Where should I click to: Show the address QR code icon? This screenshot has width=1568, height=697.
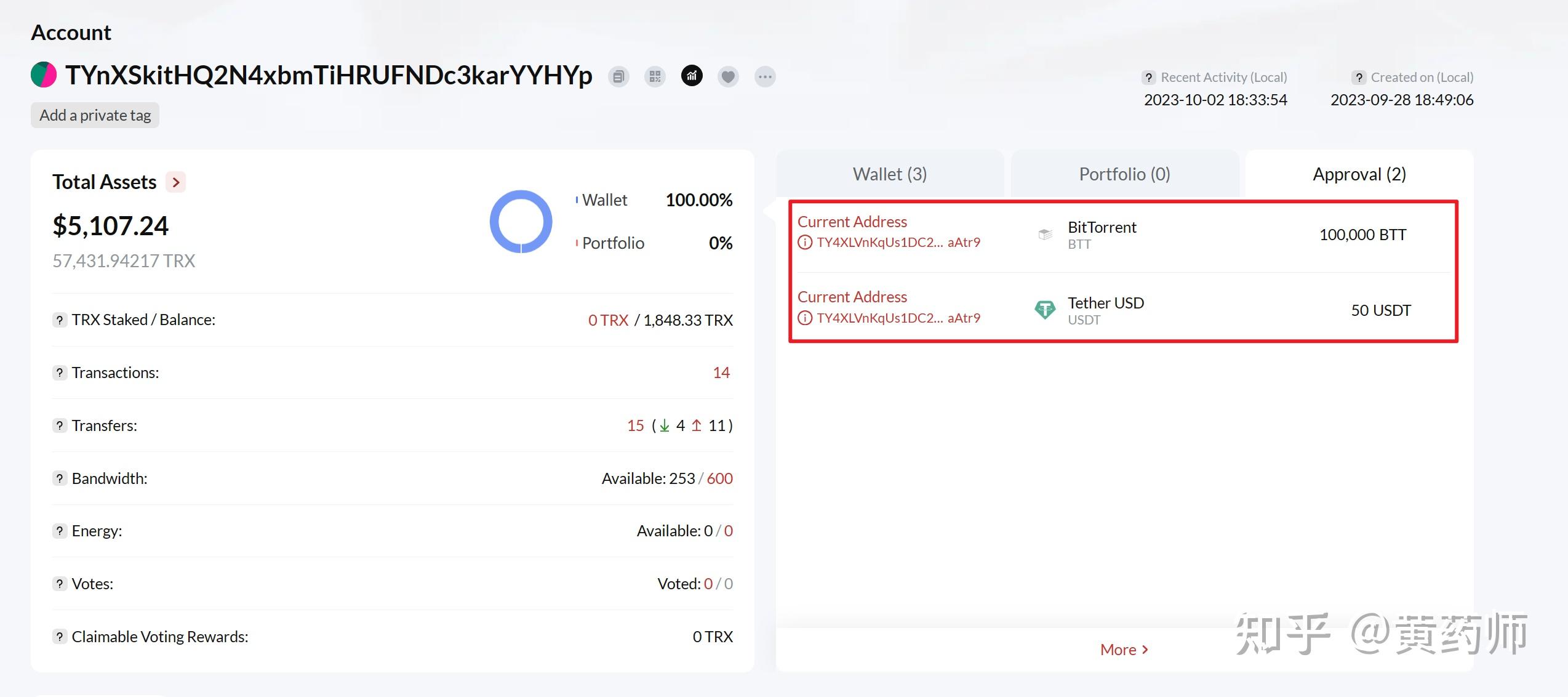coord(655,77)
